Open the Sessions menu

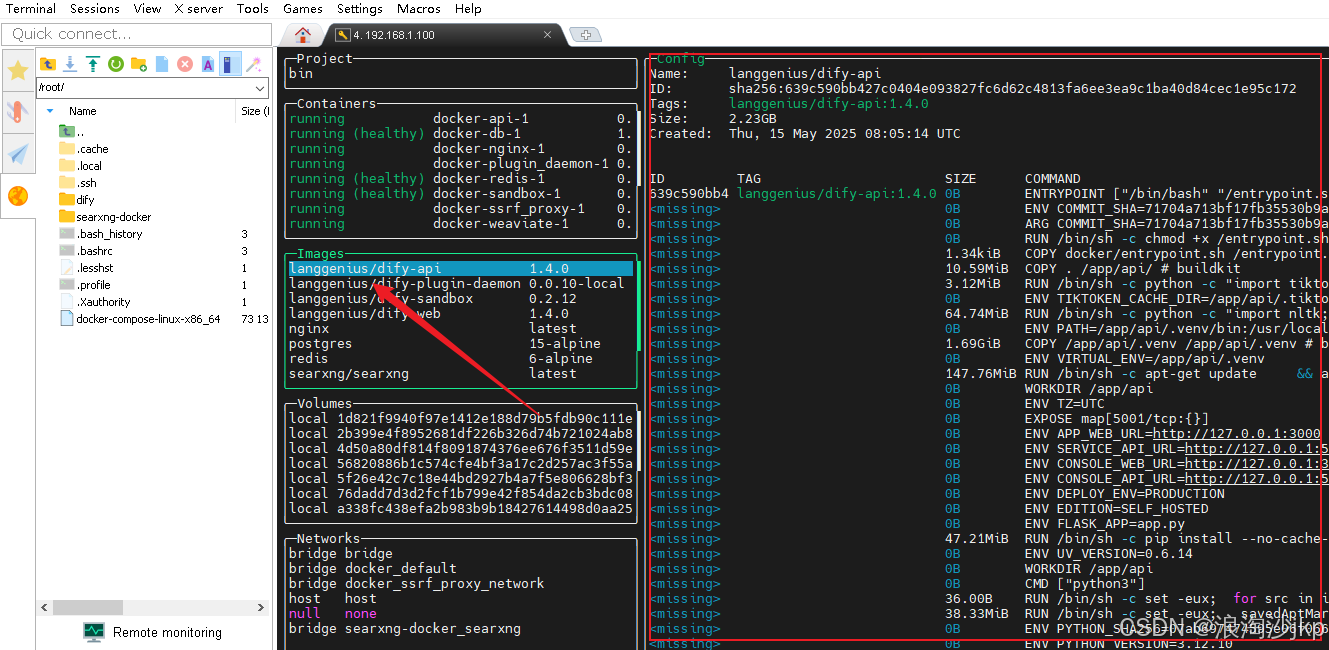point(95,8)
